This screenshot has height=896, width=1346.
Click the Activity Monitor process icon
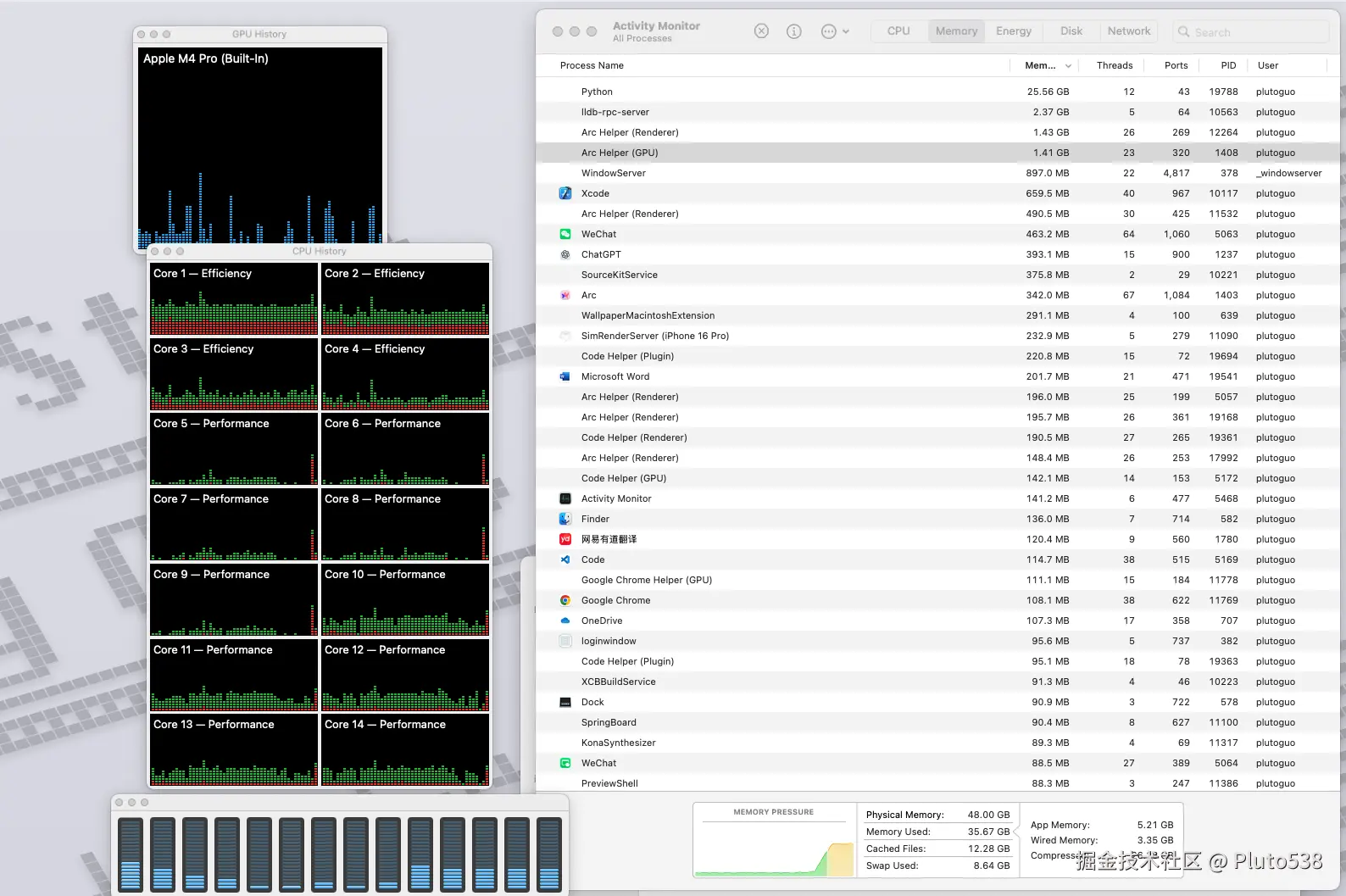coord(565,498)
